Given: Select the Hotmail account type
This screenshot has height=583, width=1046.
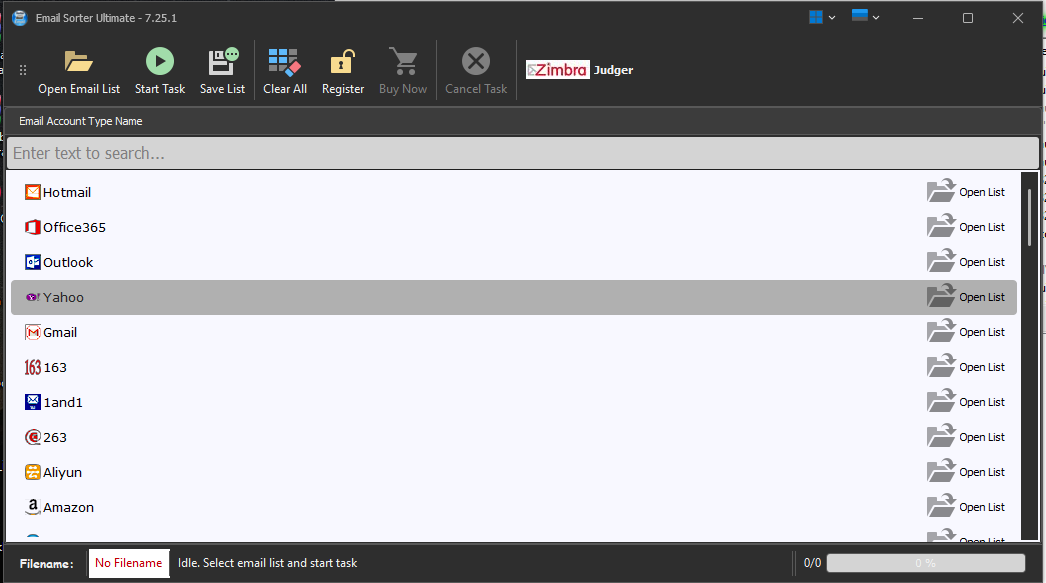Looking at the screenshot, I should (67, 192).
